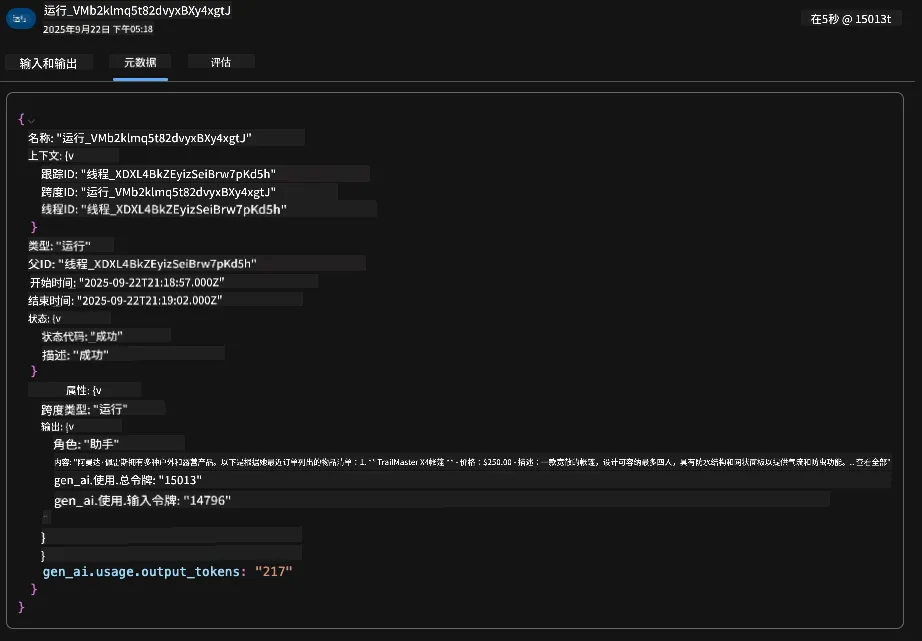Click the 父ID line
Screen dimensions: 922x641
tap(197, 263)
